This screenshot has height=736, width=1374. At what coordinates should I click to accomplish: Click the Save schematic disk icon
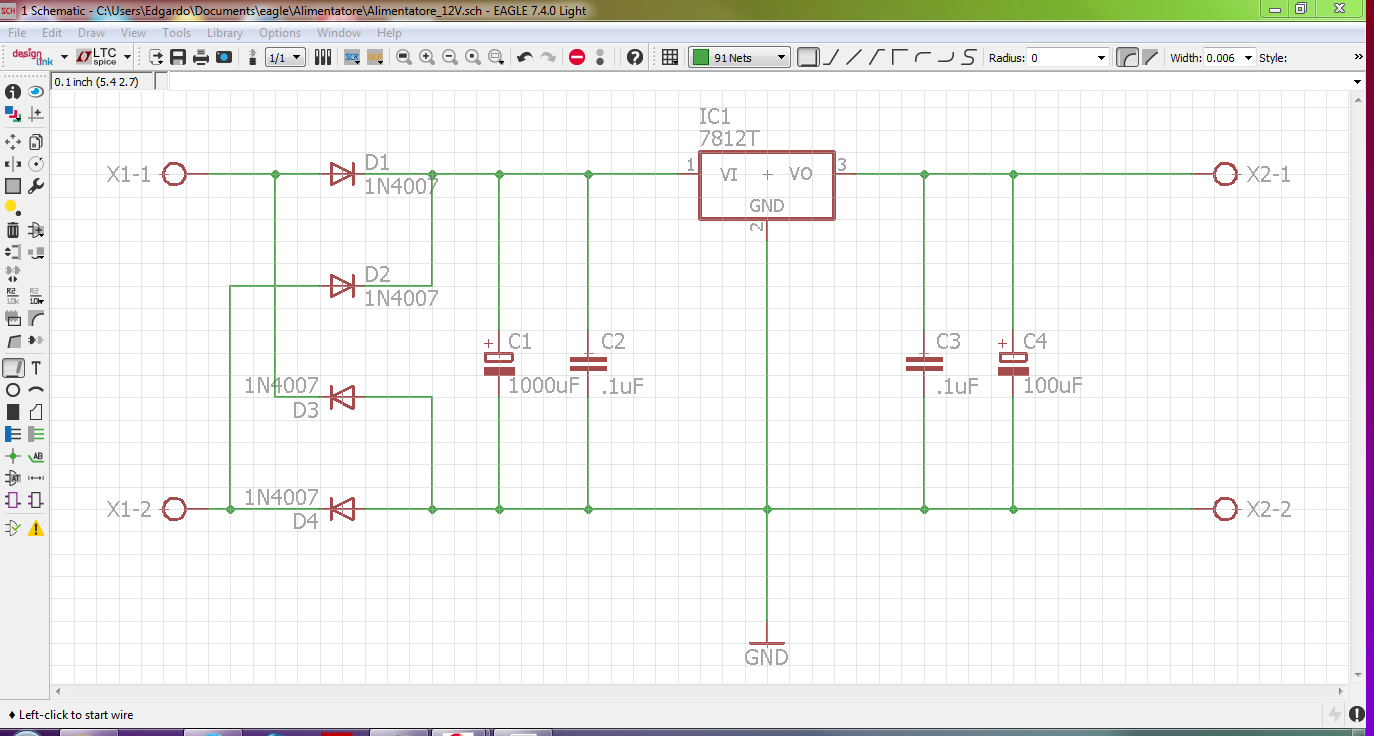click(178, 57)
